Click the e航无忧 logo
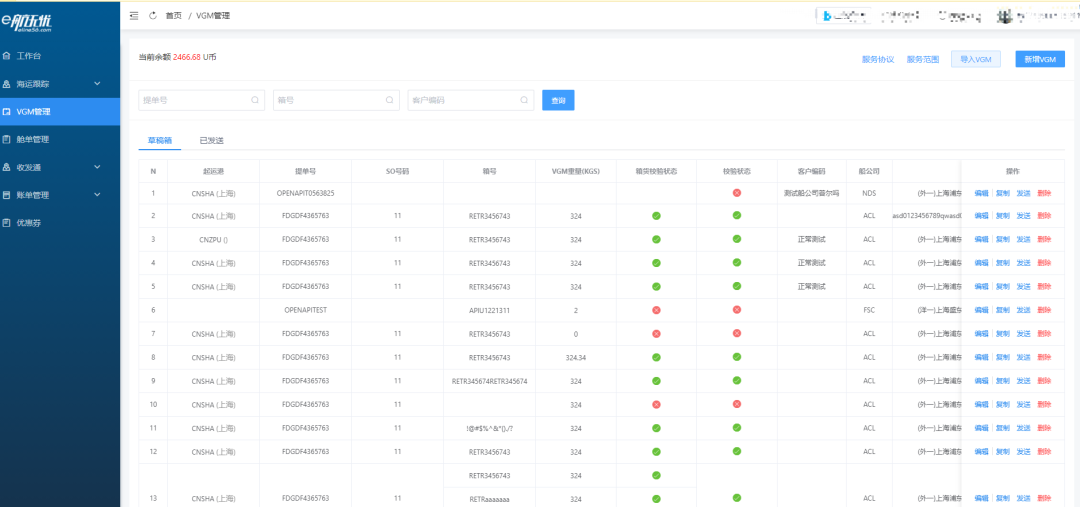The height and width of the screenshot is (507, 1080). pyautogui.click(x=26, y=24)
